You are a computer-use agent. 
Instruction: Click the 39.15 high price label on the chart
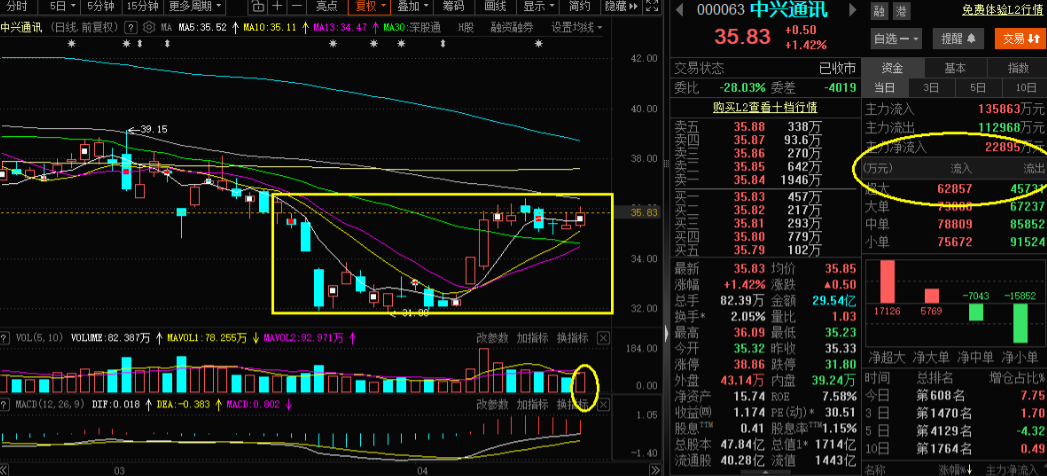click(x=153, y=130)
